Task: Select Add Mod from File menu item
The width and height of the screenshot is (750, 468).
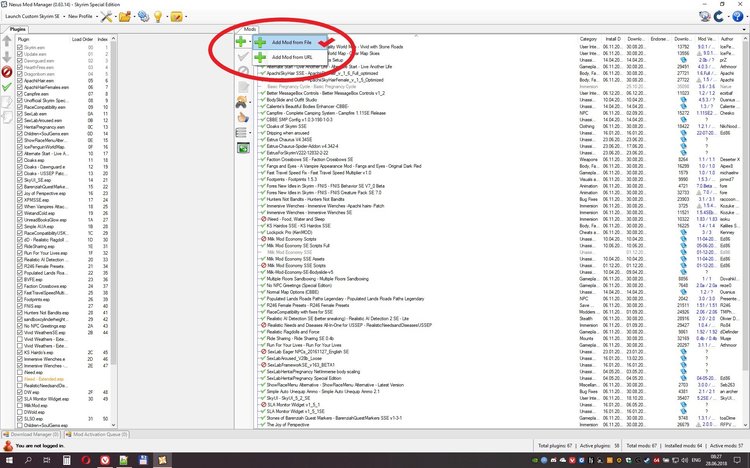Action: coord(291,43)
